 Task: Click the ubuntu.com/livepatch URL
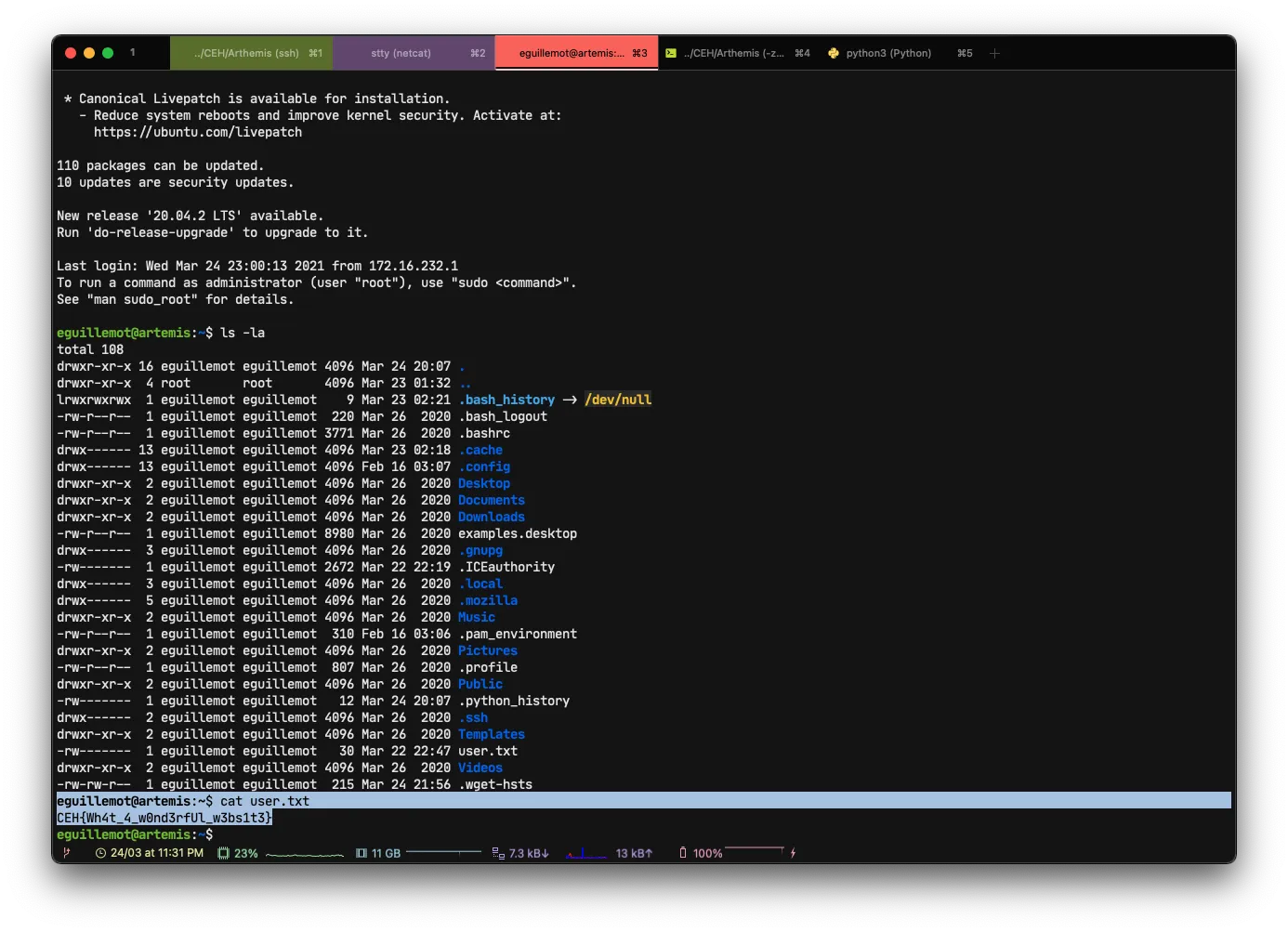(197, 133)
